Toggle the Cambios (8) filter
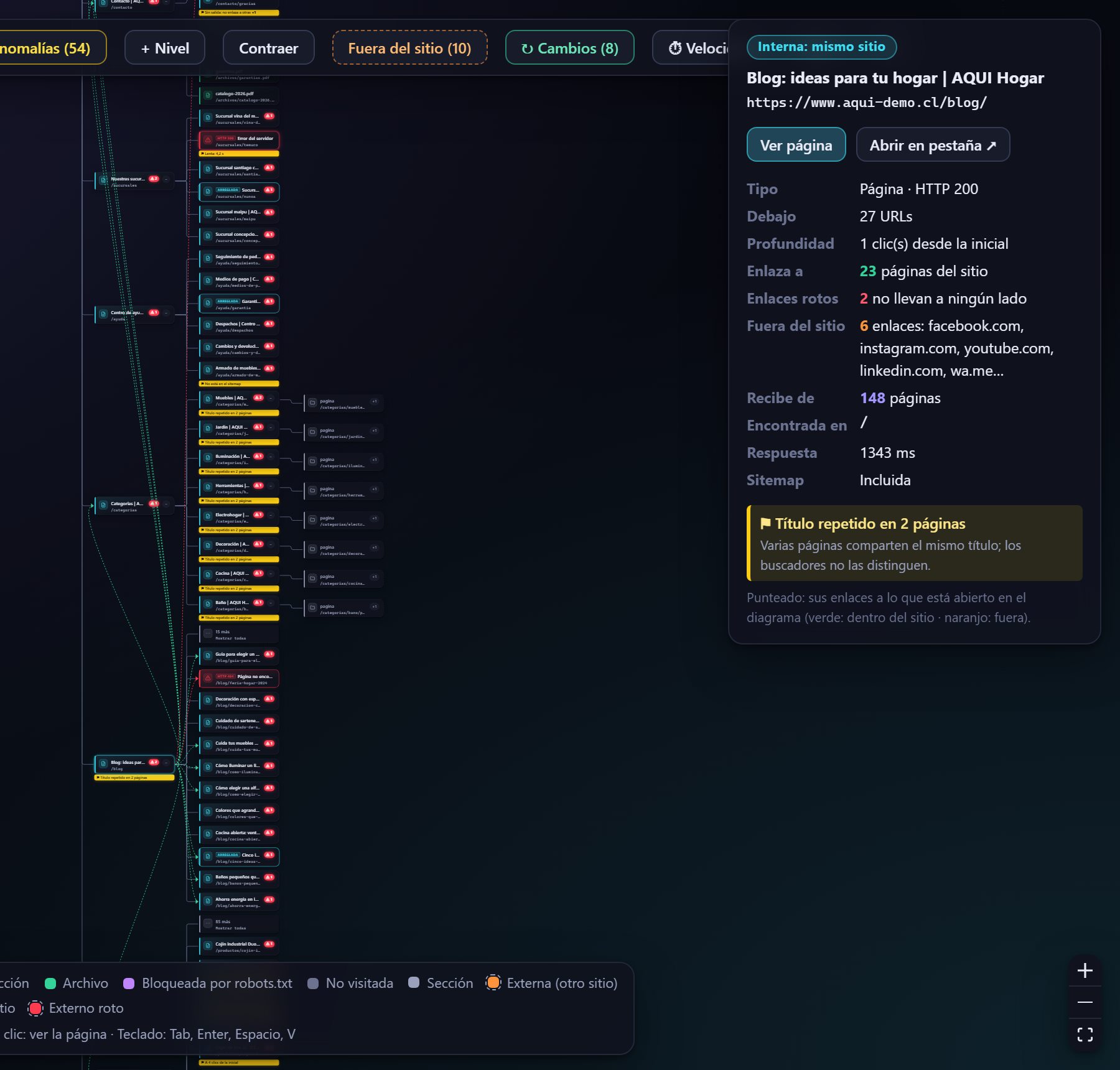This screenshot has width=1120, height=1070. tap(570, 48)
